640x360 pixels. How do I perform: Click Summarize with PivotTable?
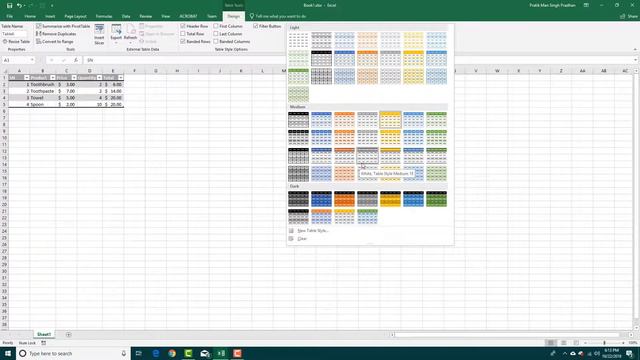pos(63,26)
